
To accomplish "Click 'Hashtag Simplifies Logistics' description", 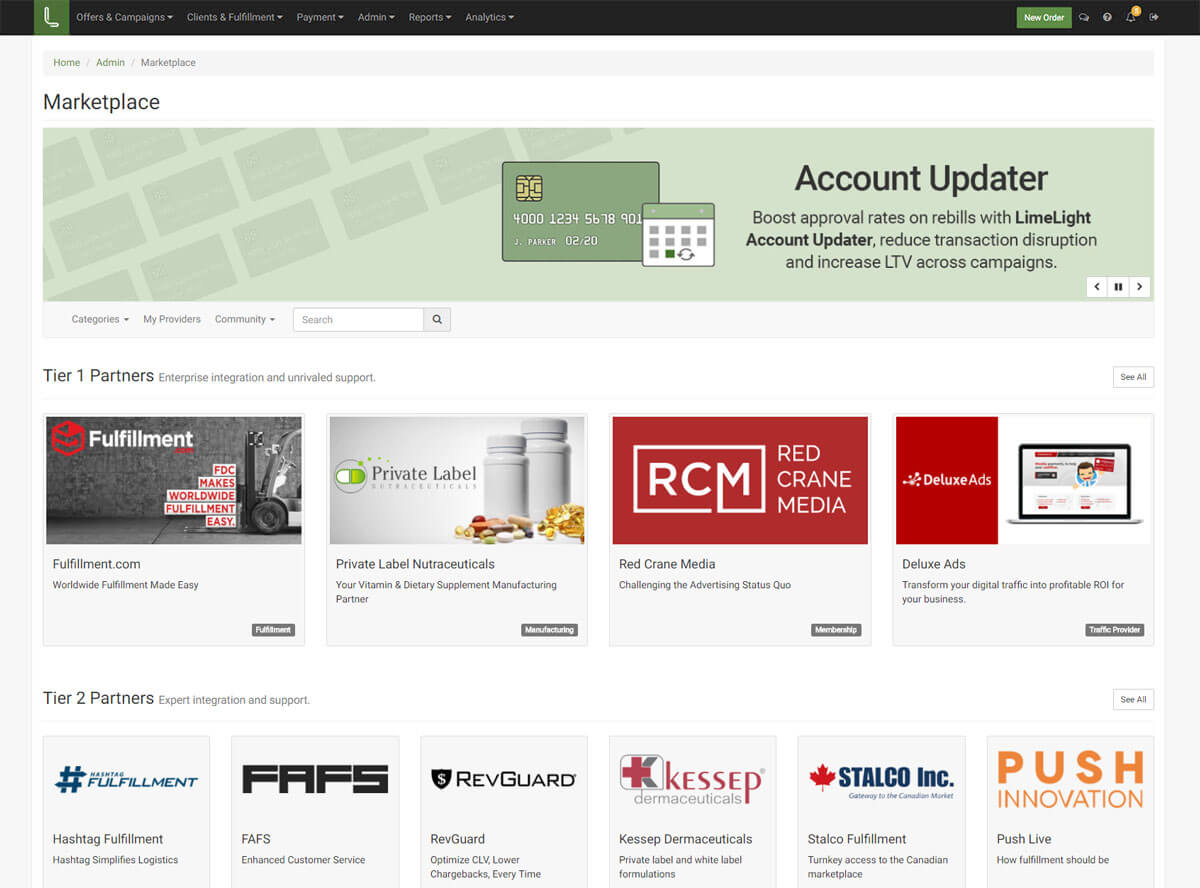I will tap(115, 860).
